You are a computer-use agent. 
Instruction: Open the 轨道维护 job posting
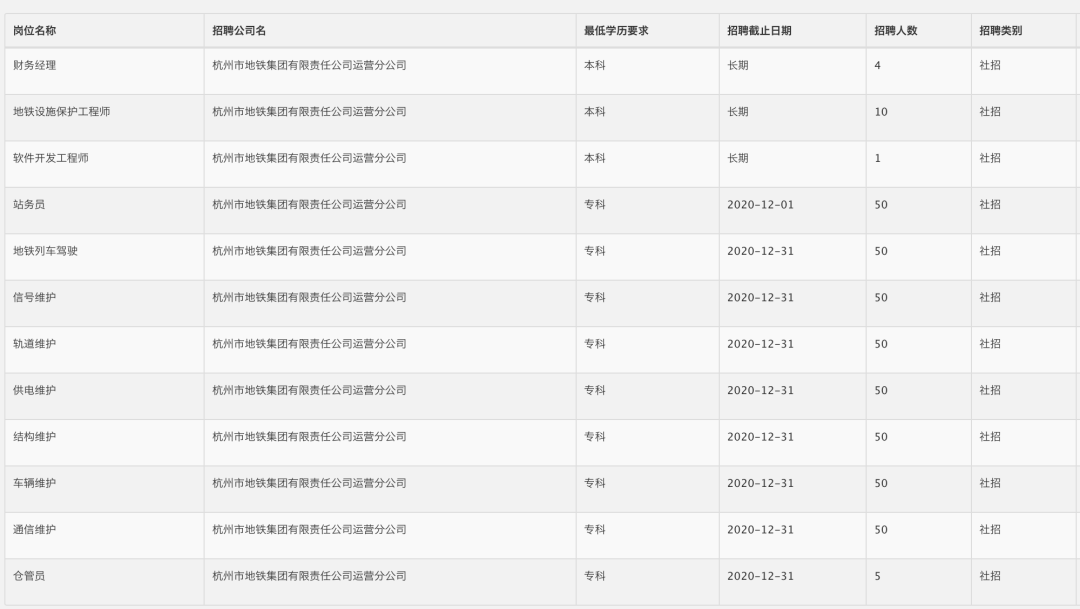coord(34,344)
